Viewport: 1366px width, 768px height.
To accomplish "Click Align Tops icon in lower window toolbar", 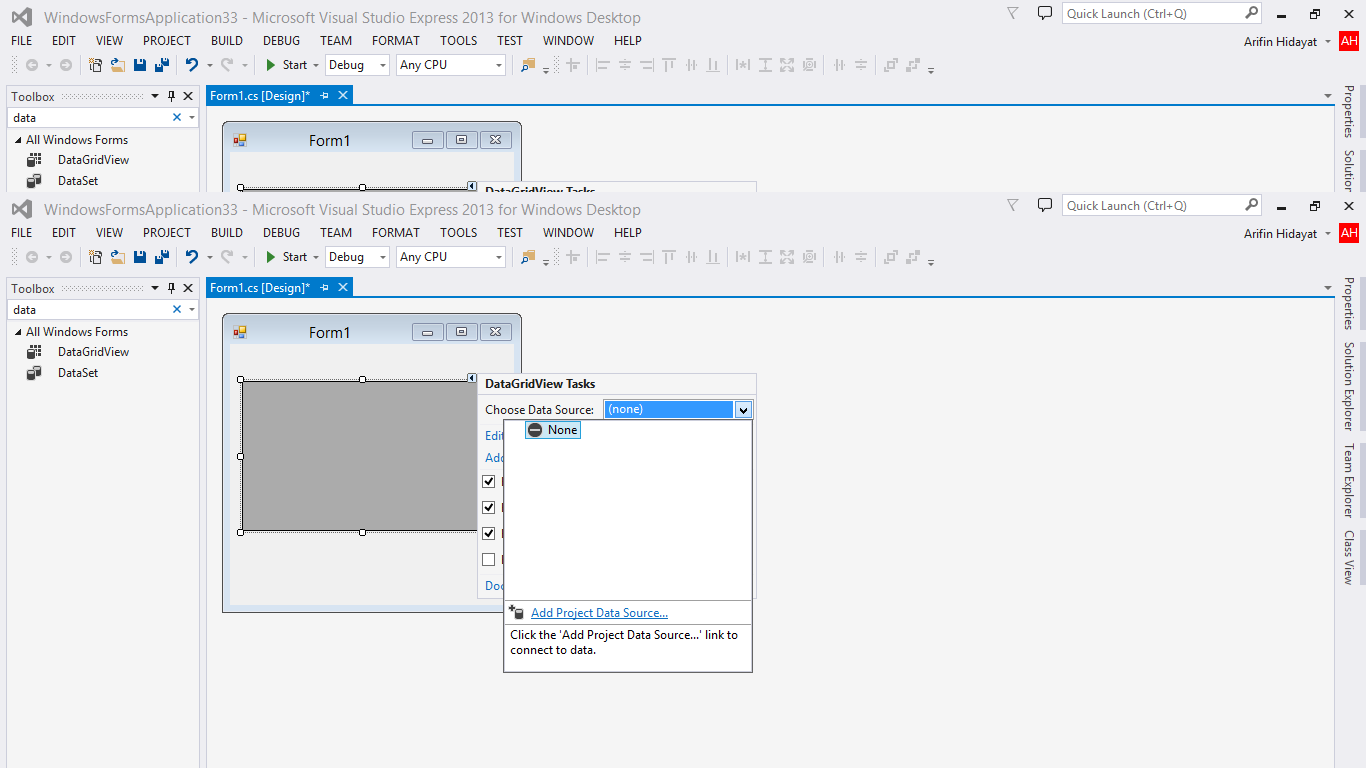I will tap(669, 257).
